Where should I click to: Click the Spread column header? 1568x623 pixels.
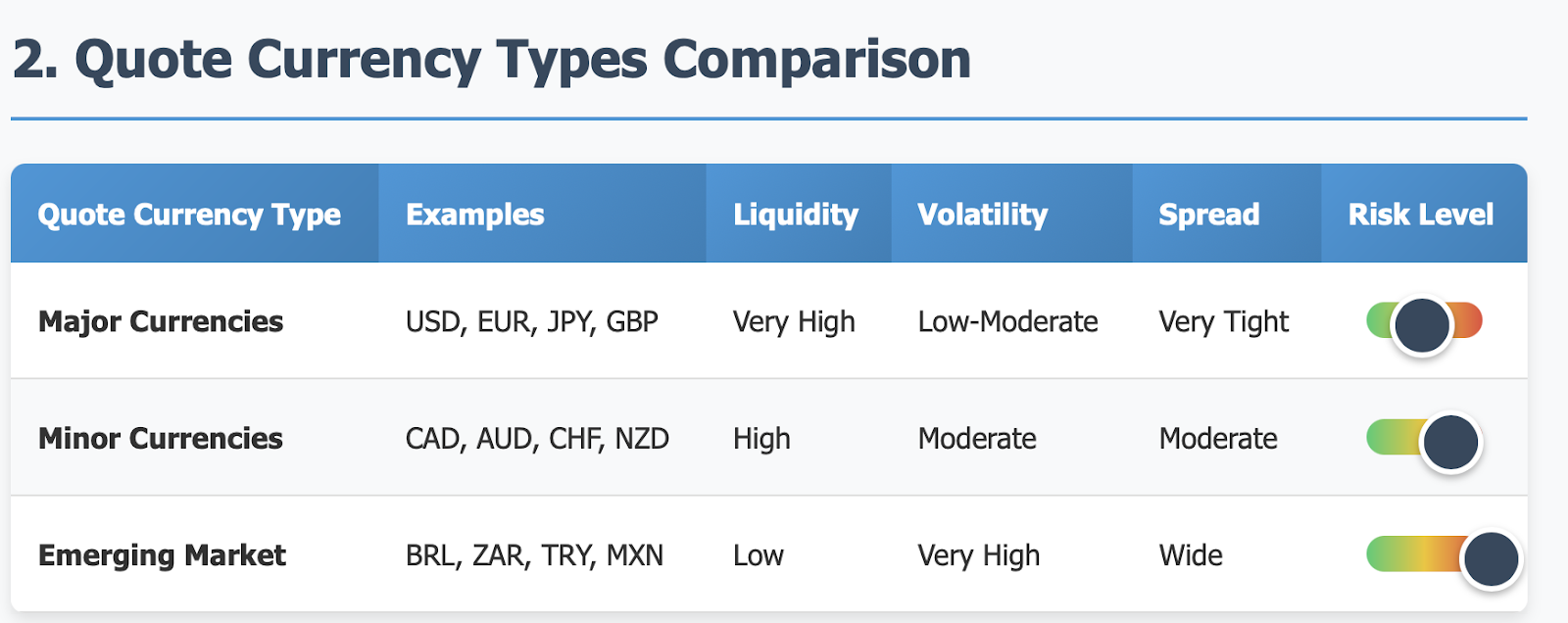pyautogui.click(x=1208, y=215)
